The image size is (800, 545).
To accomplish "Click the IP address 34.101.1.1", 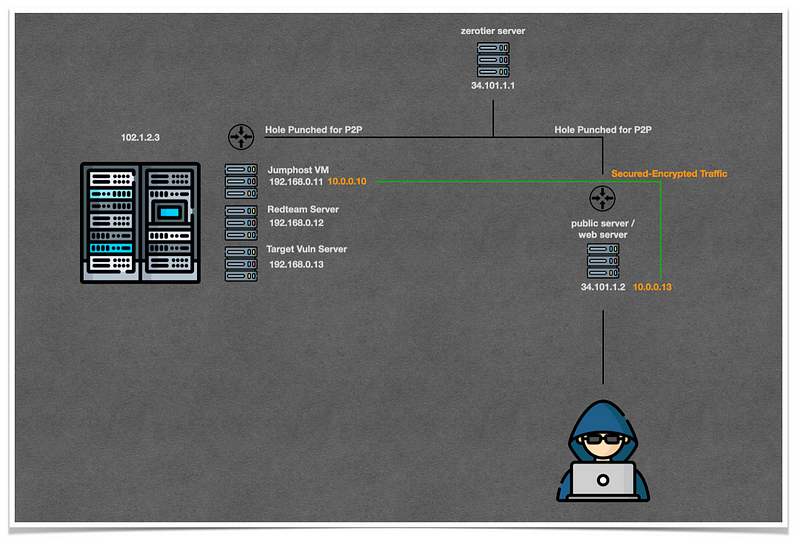I will click(493, 86).
